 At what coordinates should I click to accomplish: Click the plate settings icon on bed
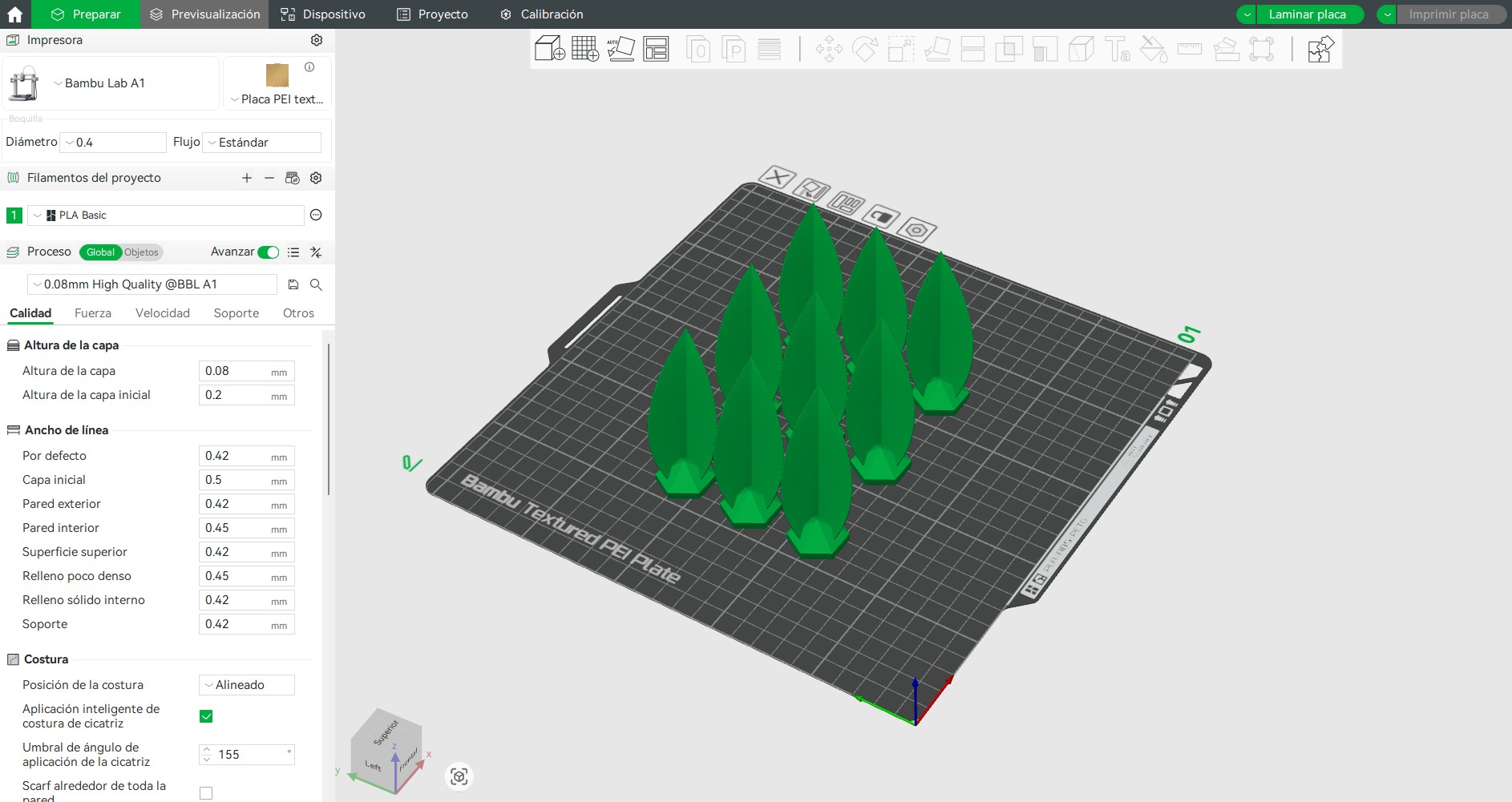tap(917, 231)
